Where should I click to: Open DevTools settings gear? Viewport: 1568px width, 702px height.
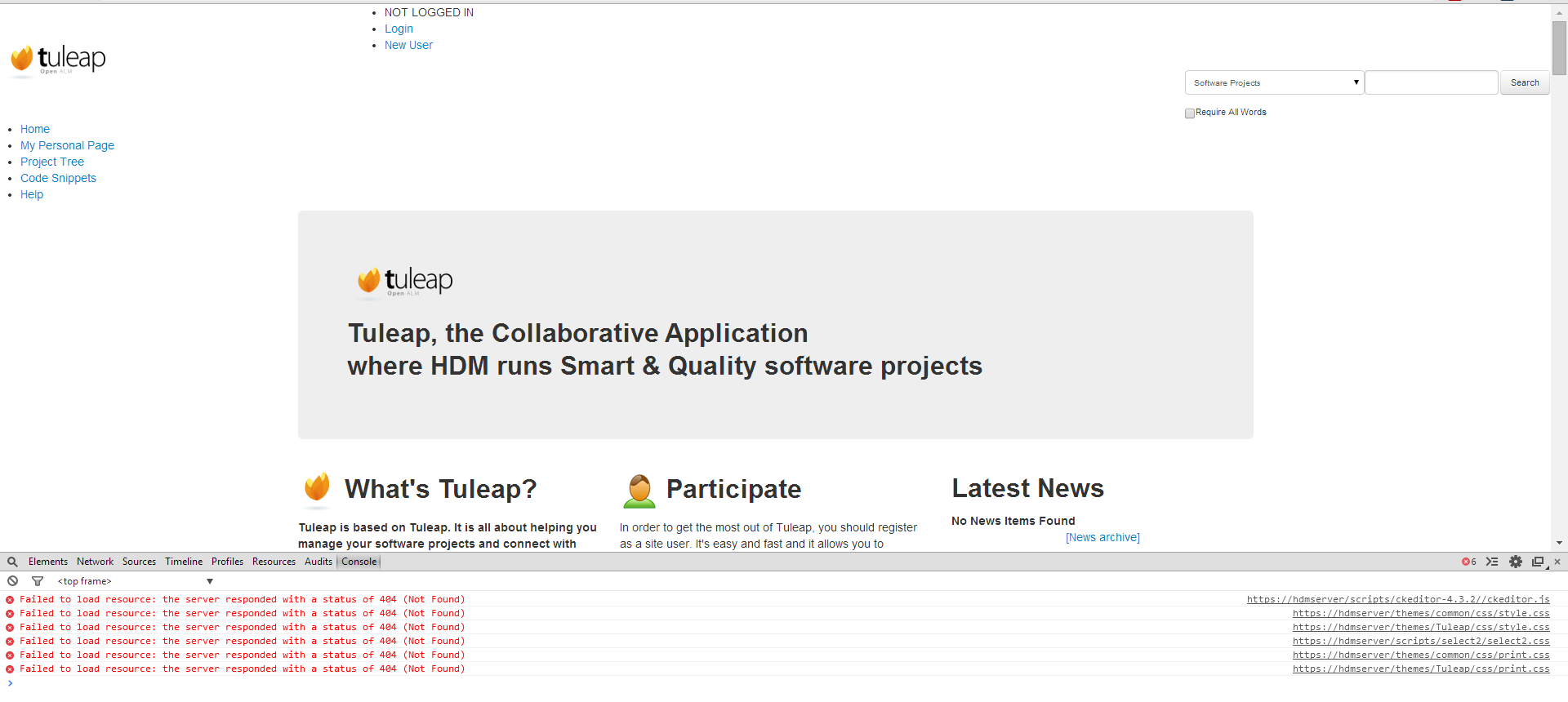tap(1516, 562)
